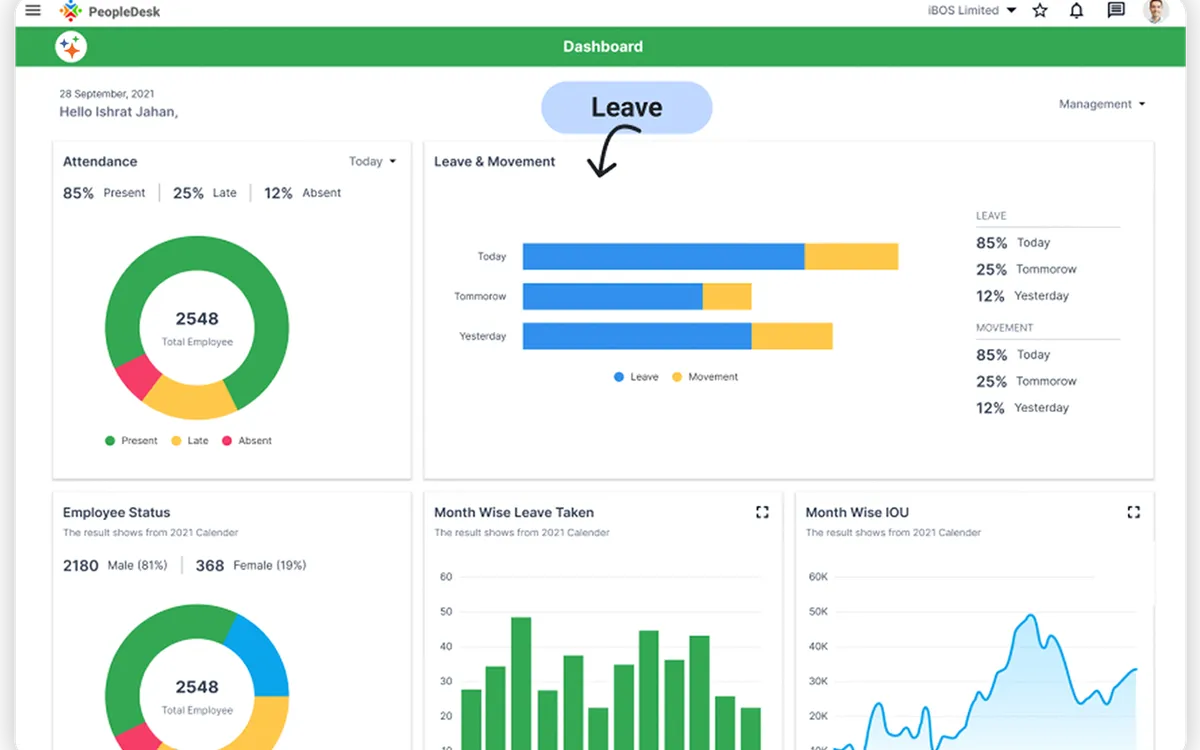Click the 2180 Male (81%) statistic
Image resolution: width=1200 pixels, height=750 pixels.
[x=115, y=566]
